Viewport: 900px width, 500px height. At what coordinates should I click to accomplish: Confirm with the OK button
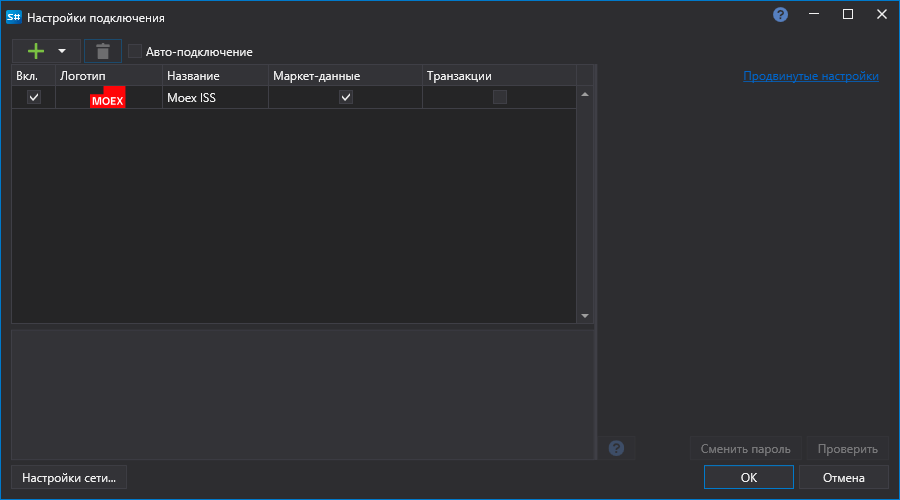[749, 478]
